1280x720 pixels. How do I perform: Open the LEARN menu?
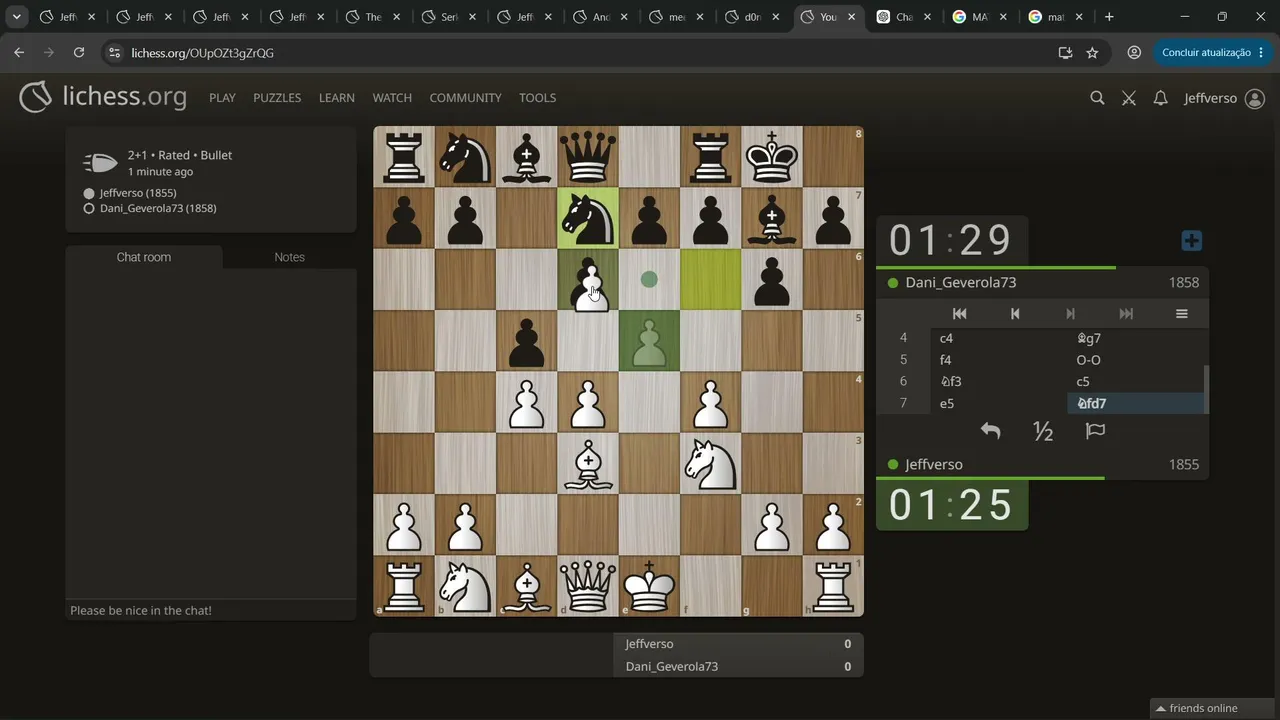pyautogui.click(x=337, y=98)
